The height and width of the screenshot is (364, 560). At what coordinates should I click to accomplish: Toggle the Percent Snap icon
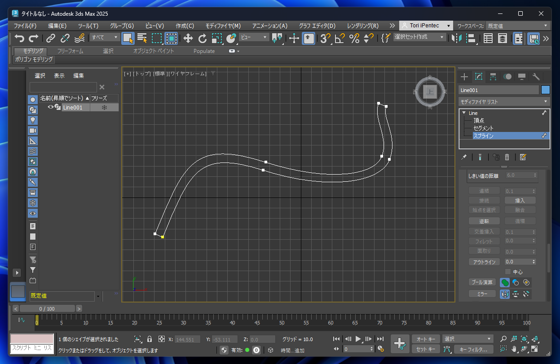click(354, 38)
